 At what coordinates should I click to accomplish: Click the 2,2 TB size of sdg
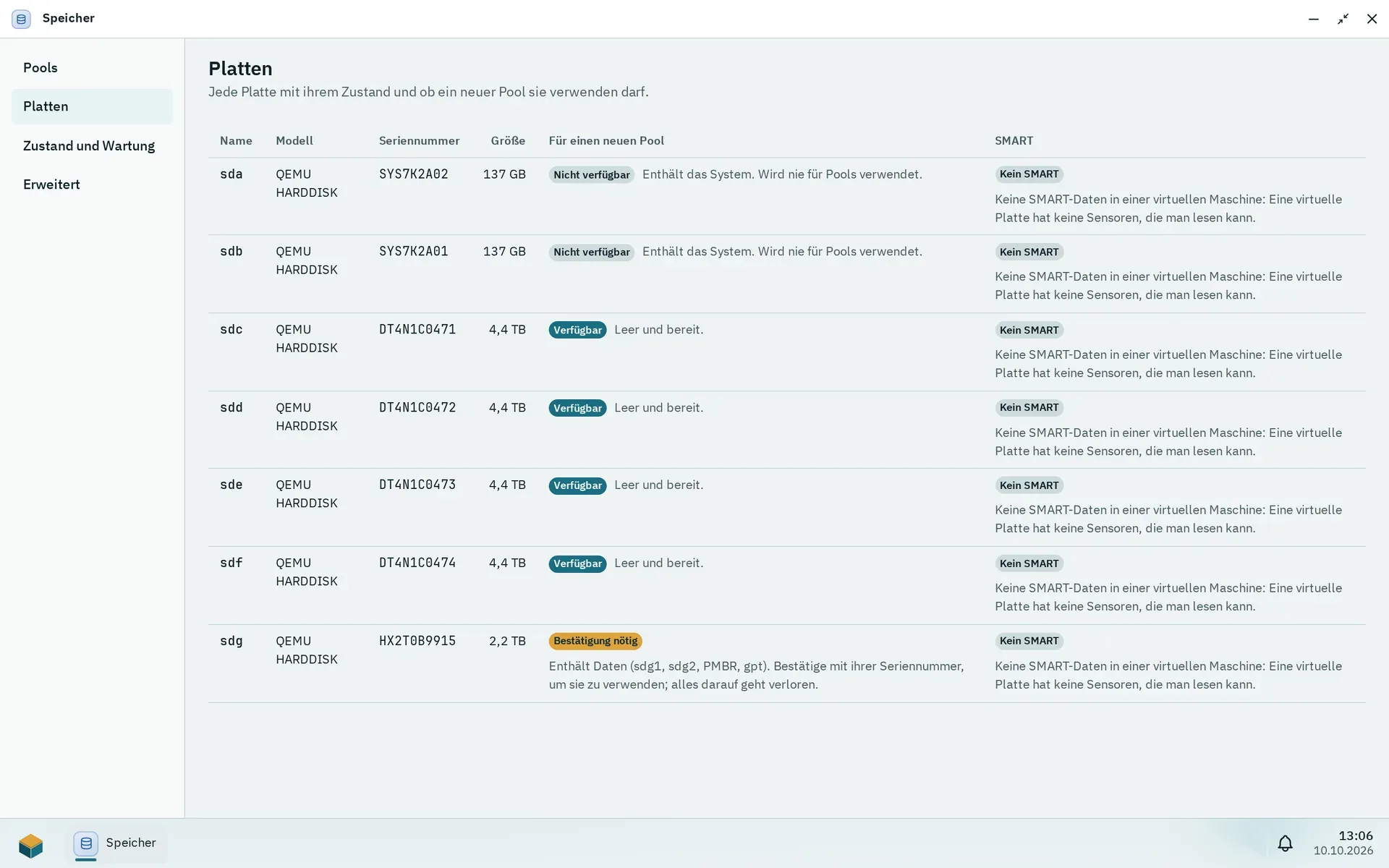(507, 642)
